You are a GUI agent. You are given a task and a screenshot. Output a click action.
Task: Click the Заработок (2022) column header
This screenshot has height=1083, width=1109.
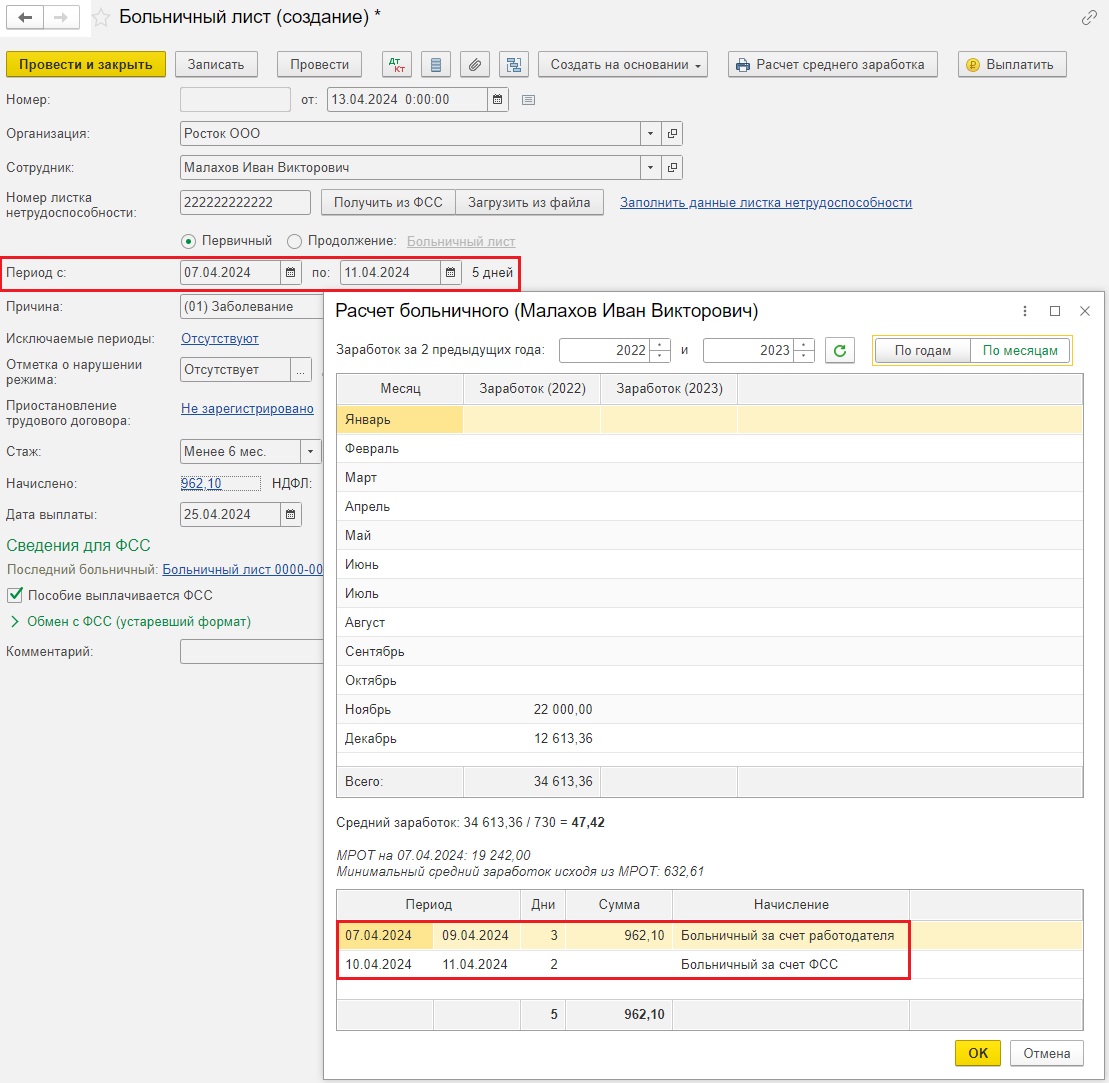click(532, 388)
